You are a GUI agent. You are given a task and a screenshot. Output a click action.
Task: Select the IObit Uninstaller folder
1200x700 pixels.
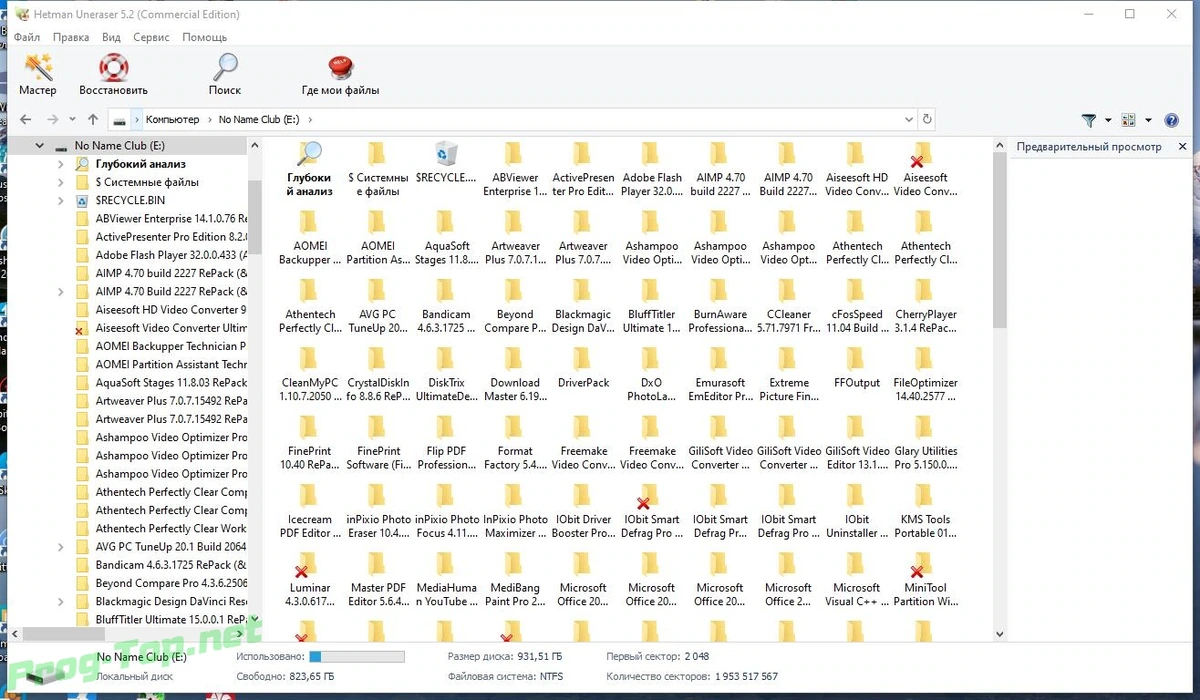857,511
